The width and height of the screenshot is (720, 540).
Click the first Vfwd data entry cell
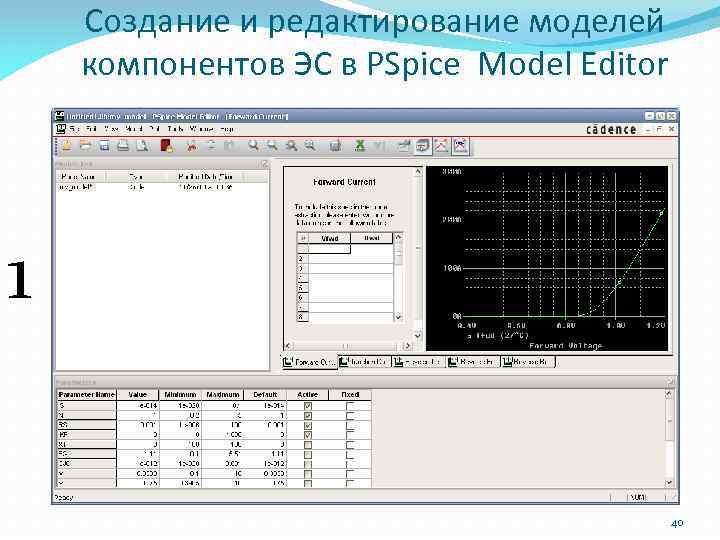pyautogui.click(x=329, y=249)
